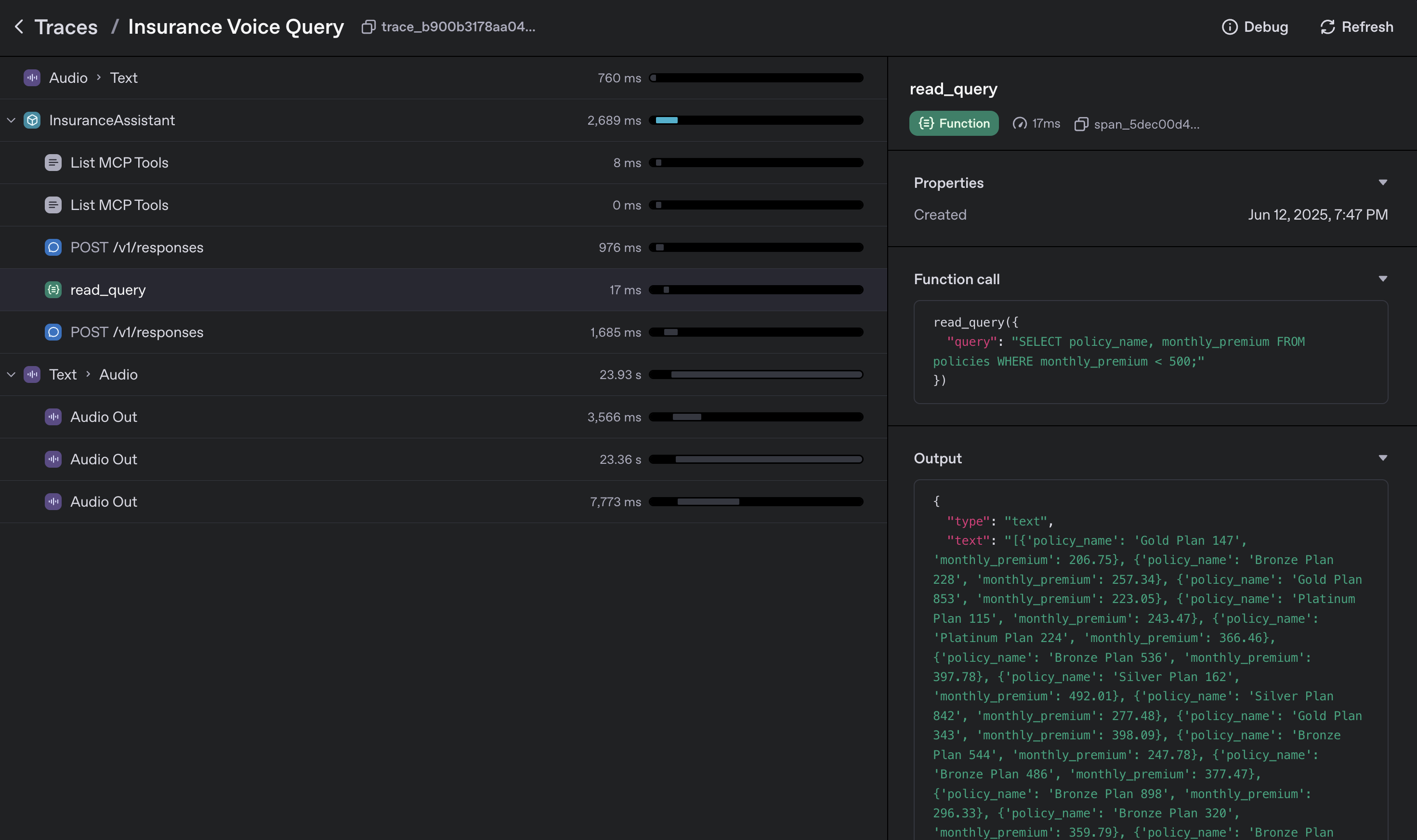
Task: Click the read_query function icon in list
Action: click(x=53, y=290)
